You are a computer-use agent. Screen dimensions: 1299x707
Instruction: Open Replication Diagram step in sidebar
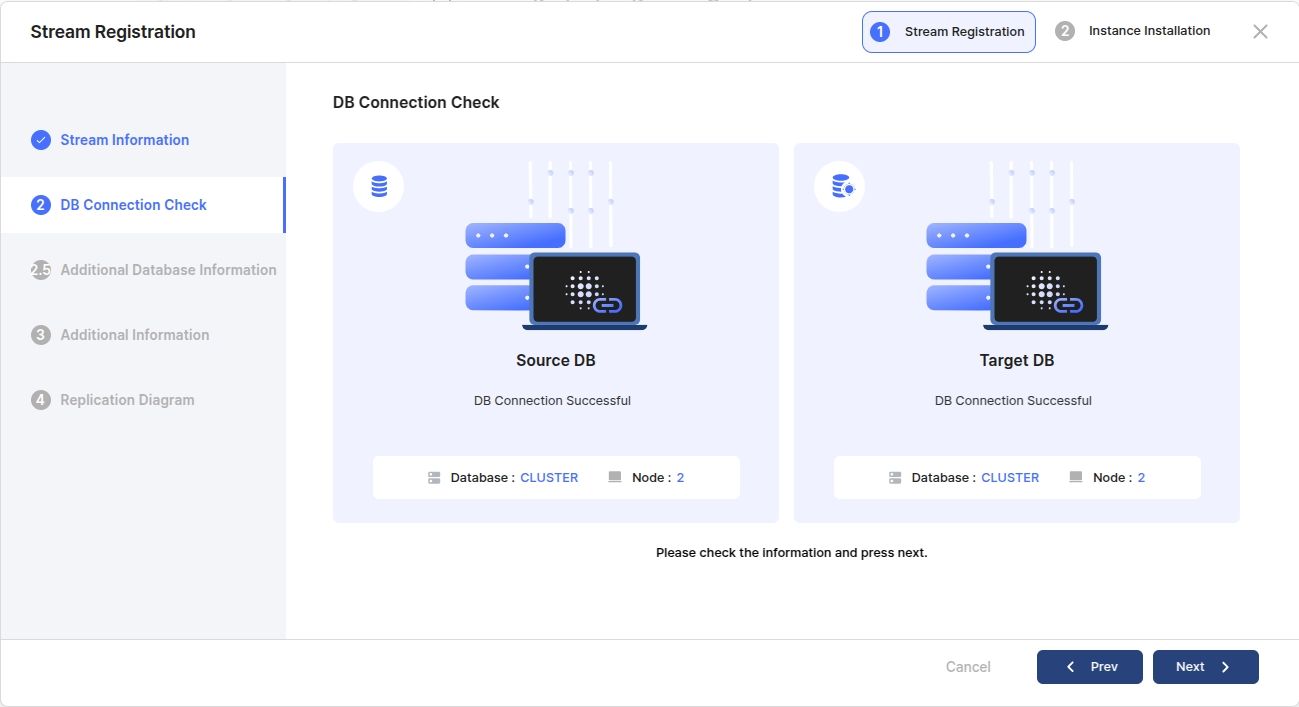pos(127,400)
